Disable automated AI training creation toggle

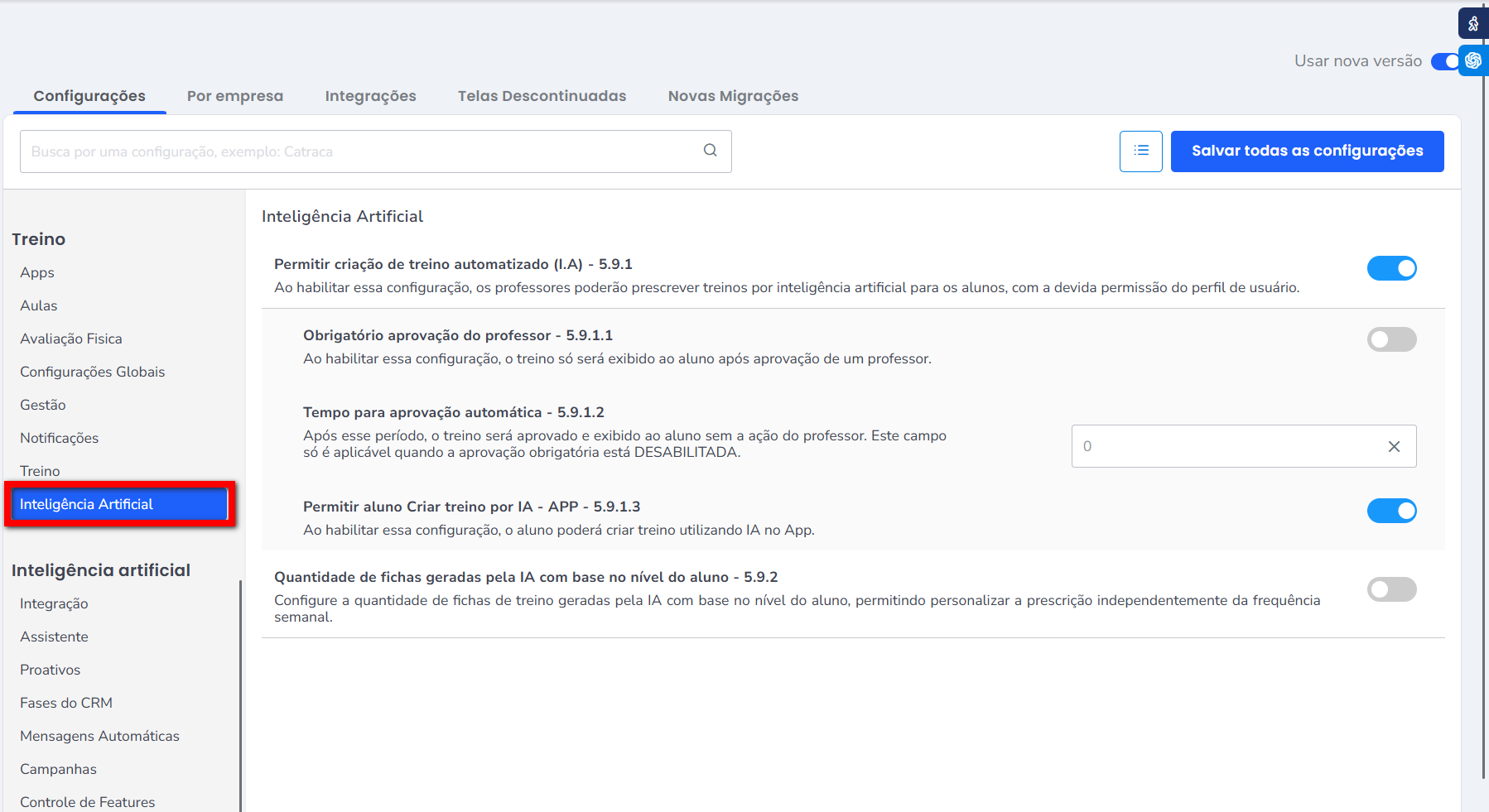[1391, 268]
